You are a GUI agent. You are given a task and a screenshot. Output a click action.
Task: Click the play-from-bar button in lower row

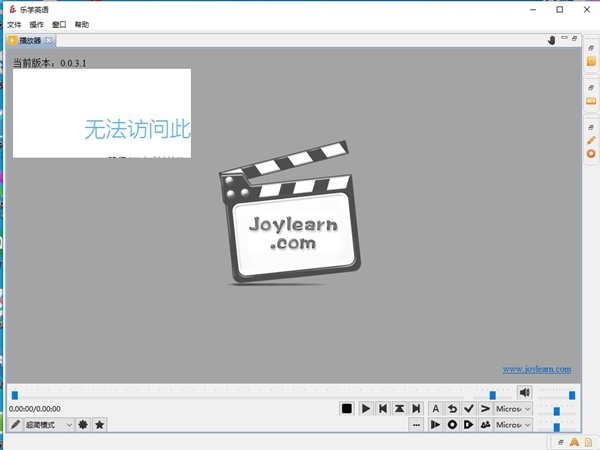(435, 425)
